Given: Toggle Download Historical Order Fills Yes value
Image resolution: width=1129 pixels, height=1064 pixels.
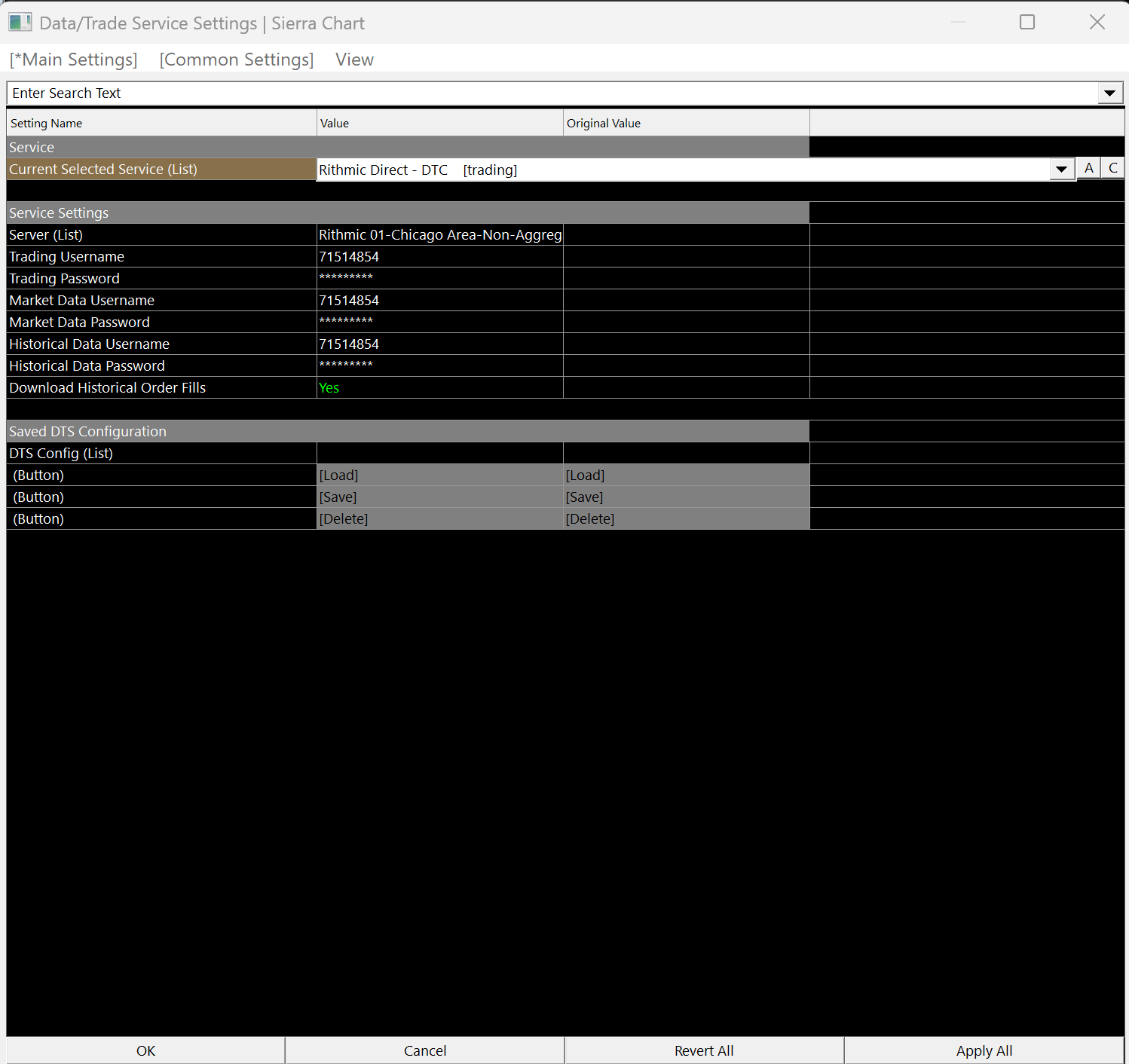Looking at the screenshot, I should coord(440,388).
